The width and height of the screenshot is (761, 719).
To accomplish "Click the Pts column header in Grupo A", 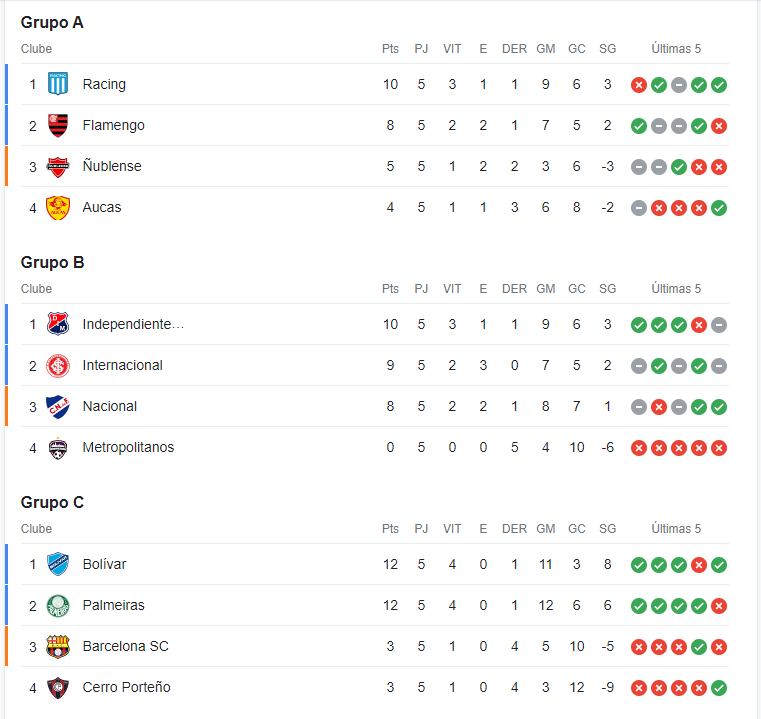I will pos(390,49).
